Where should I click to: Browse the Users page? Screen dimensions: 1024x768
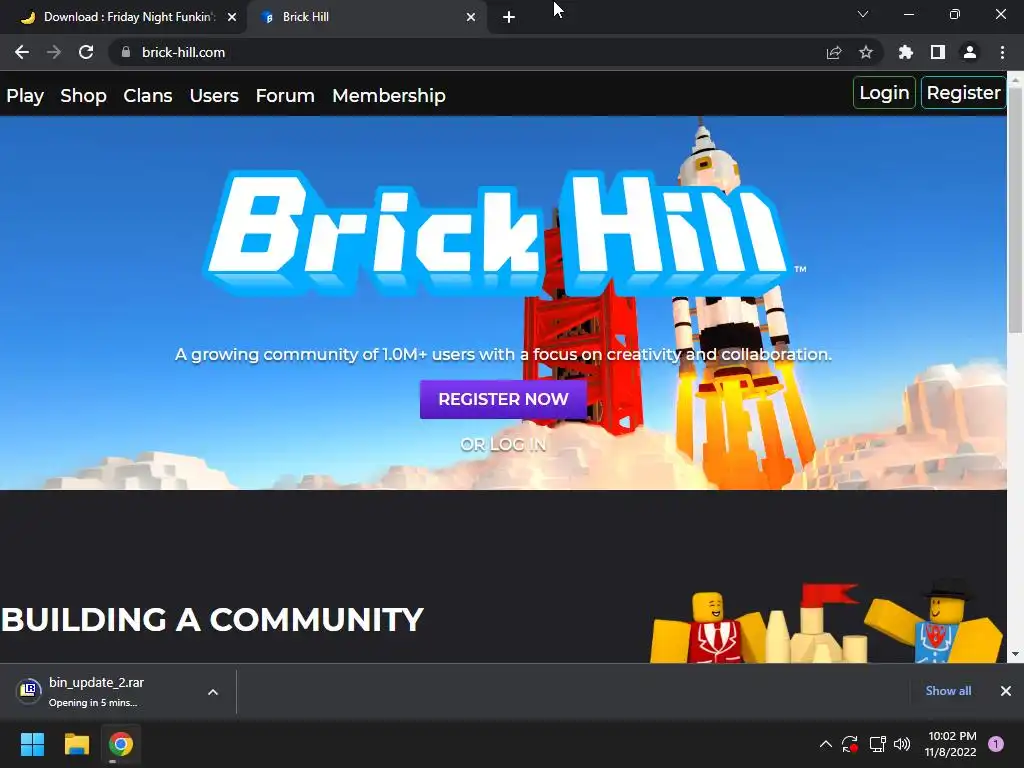(x=214, y=95)
